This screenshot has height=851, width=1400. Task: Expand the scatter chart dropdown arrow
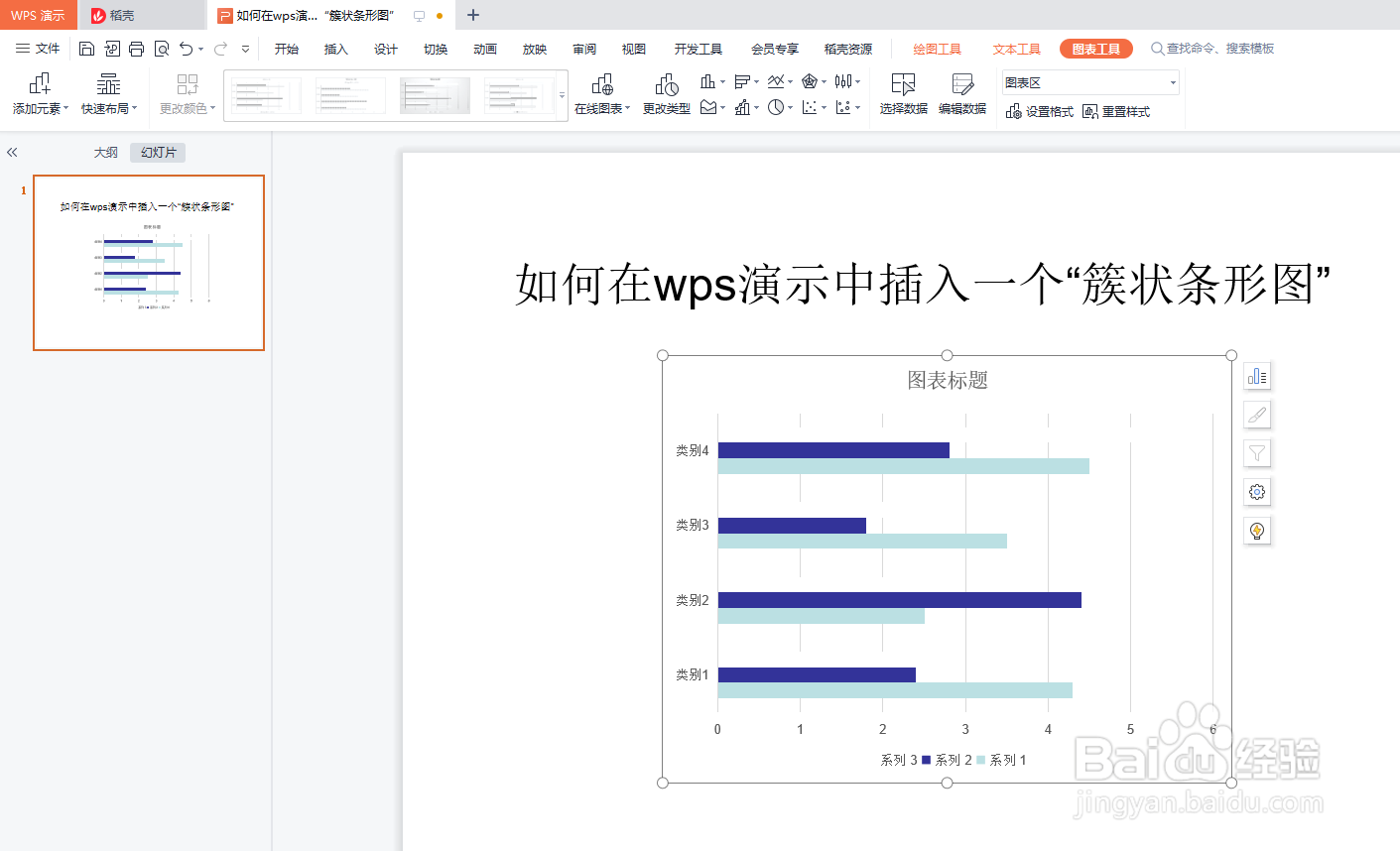pyautogui.click(x=824, y=108)
